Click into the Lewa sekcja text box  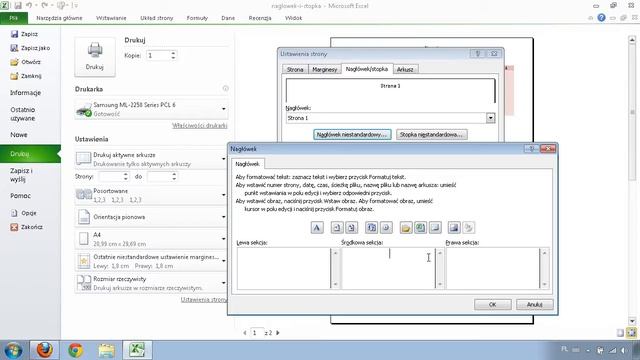point(284,268)
